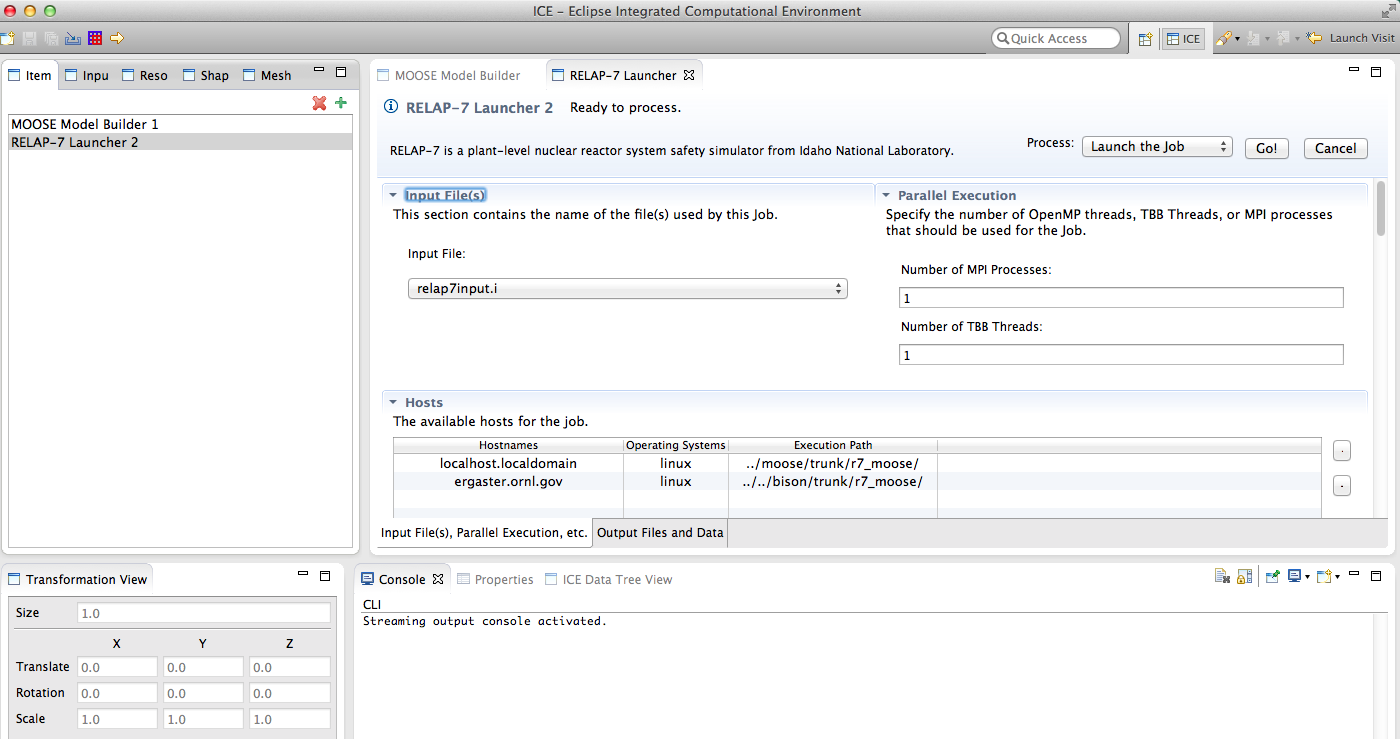
Task: Select MOOSE Model Builder 1 in item list
Action: pyautogui.click(x=181, y=124)
